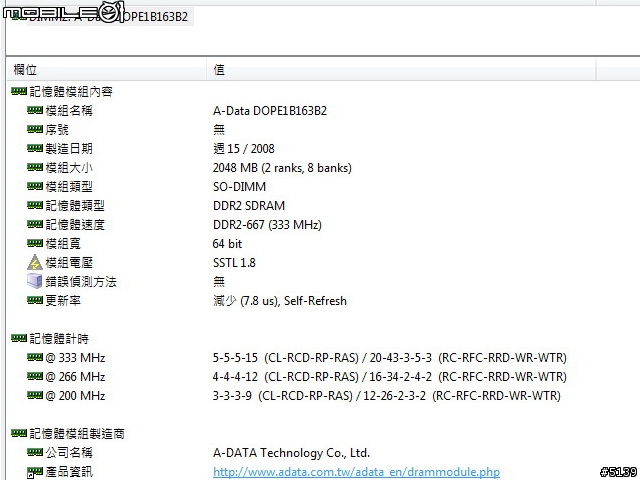Click the memory icon beside @ 333 MHz

[35, 358]
